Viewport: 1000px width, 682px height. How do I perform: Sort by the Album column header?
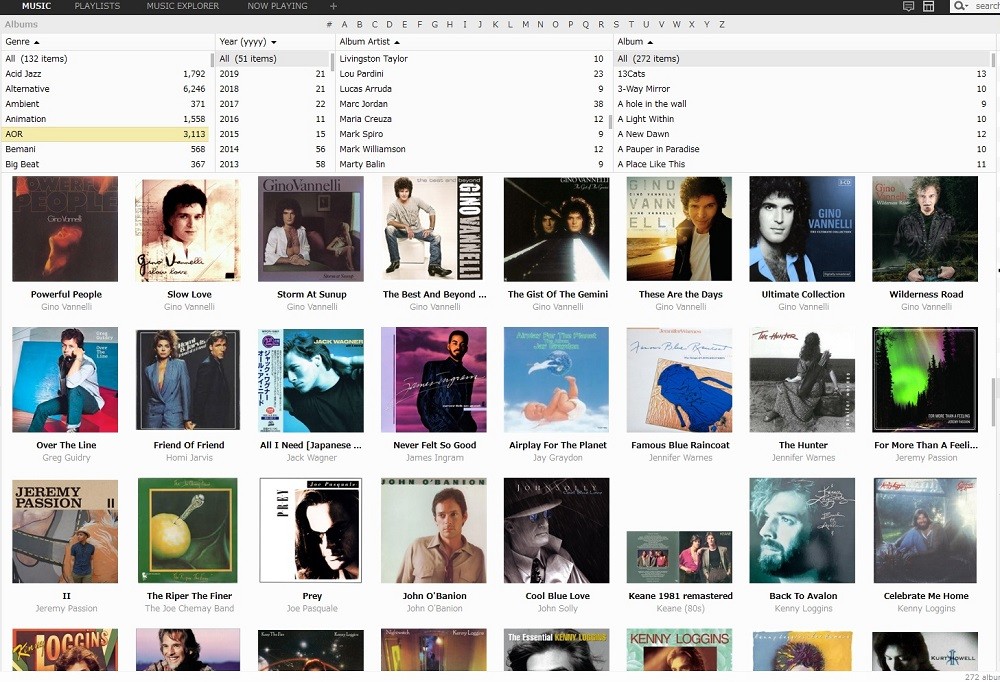804,41
